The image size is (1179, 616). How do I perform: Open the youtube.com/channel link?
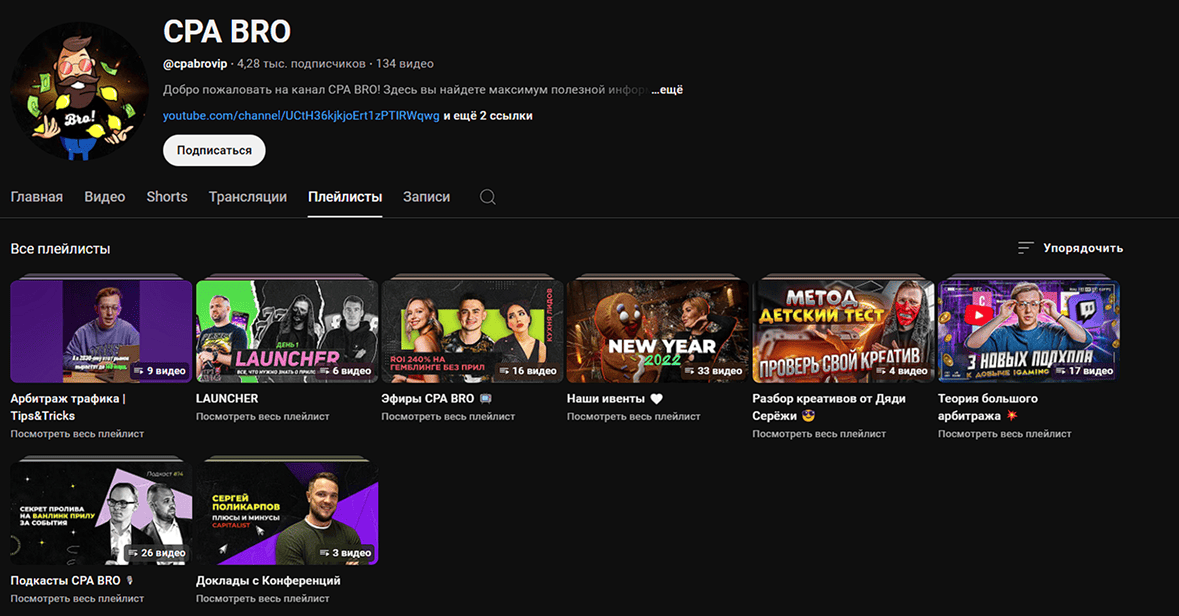click(302, 116)
